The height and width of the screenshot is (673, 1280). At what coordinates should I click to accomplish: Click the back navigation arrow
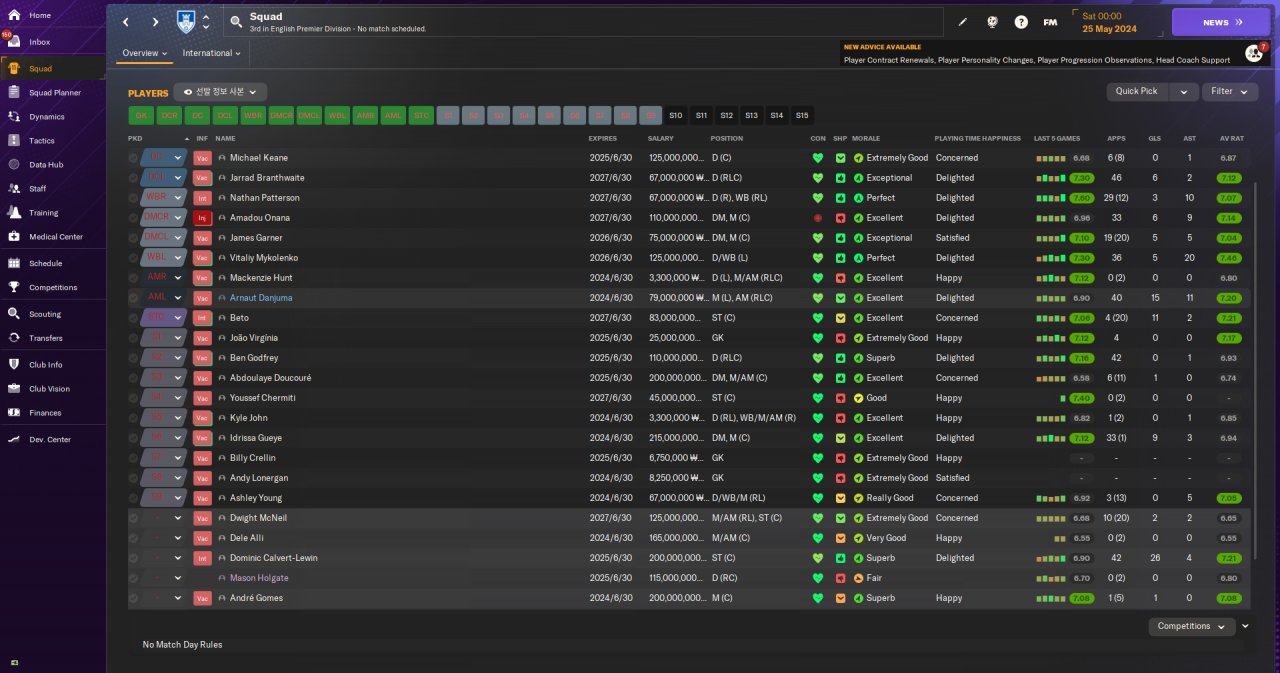pyautogui.click(x=126, y=22)
